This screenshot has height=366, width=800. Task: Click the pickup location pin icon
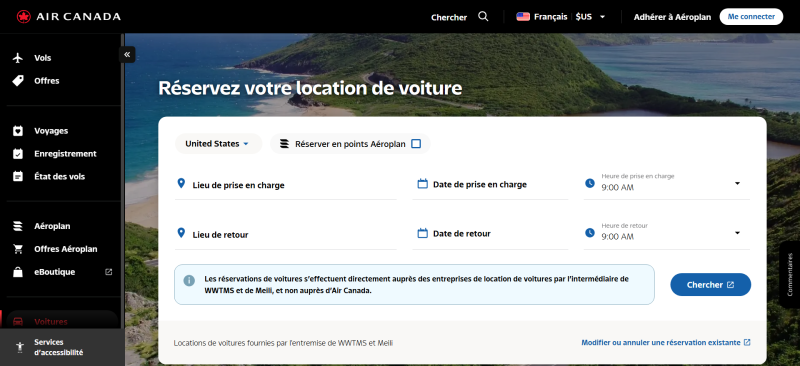coord(181,183)
